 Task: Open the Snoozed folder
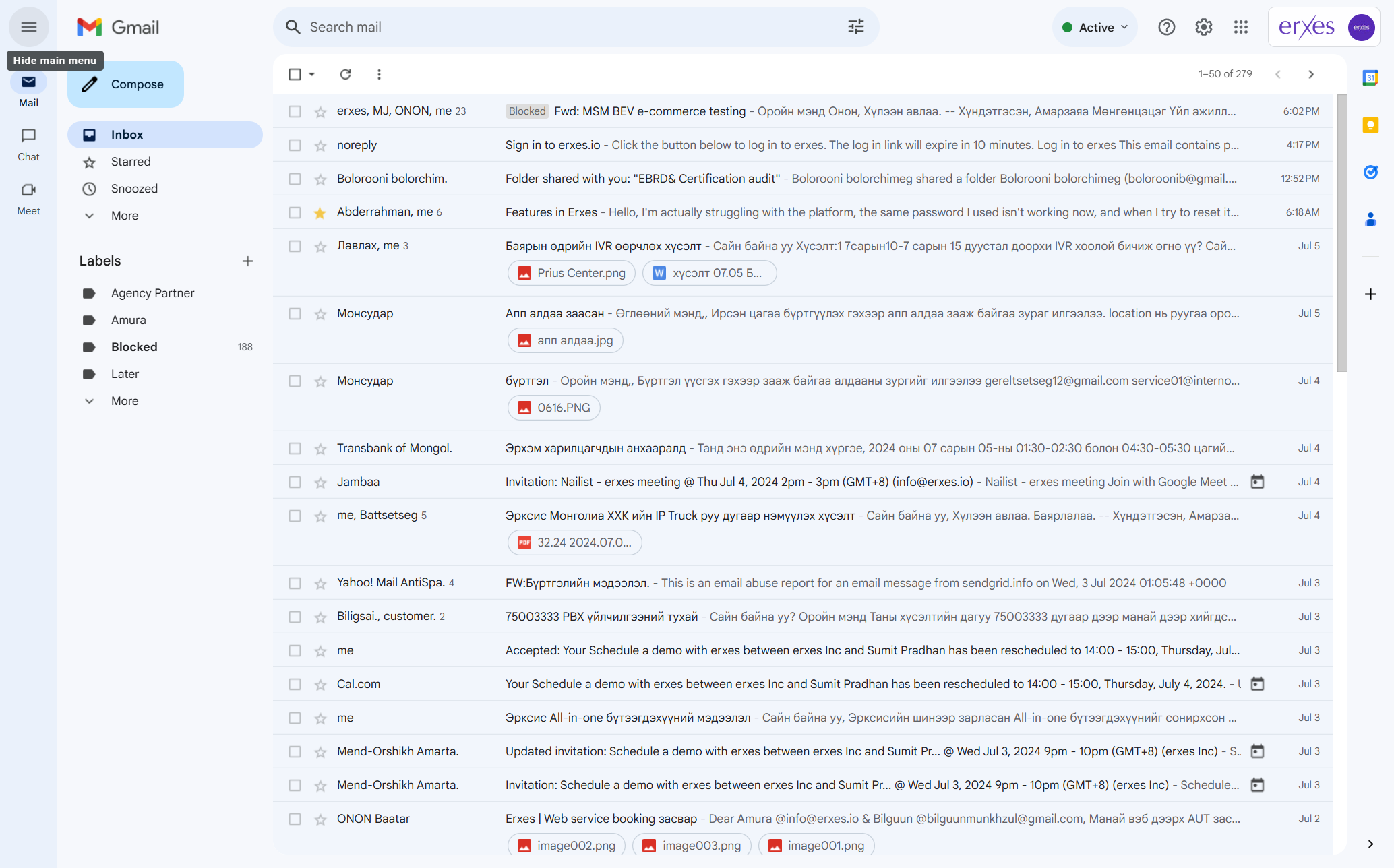[x=165, y=189]
